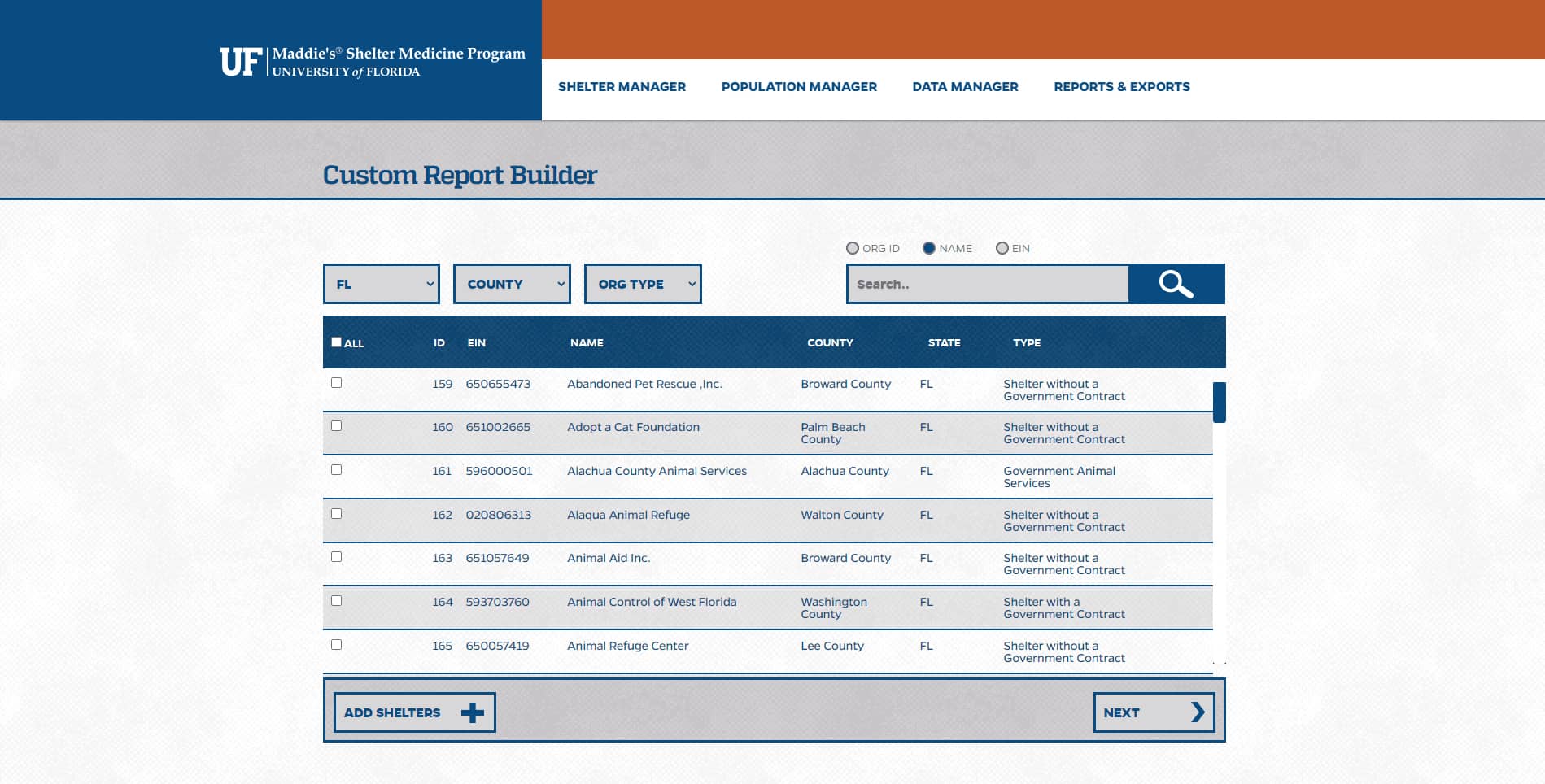
Task: Click the ID column header
Action: click(x=439, y=343)
